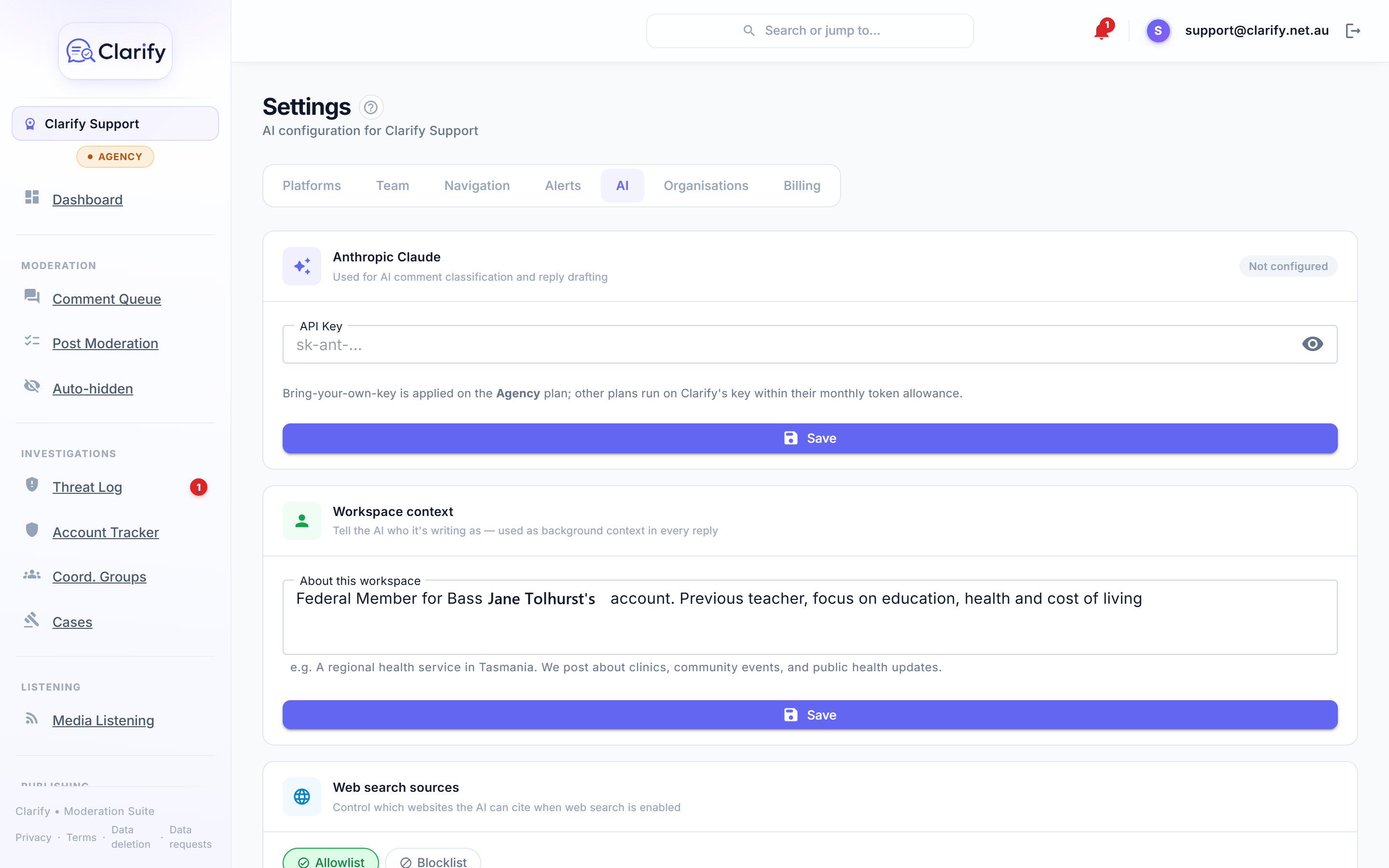Click the Threat Log shield icon
The width and height of the screenshot is (1389, 868).
click(x=32, y=485)
